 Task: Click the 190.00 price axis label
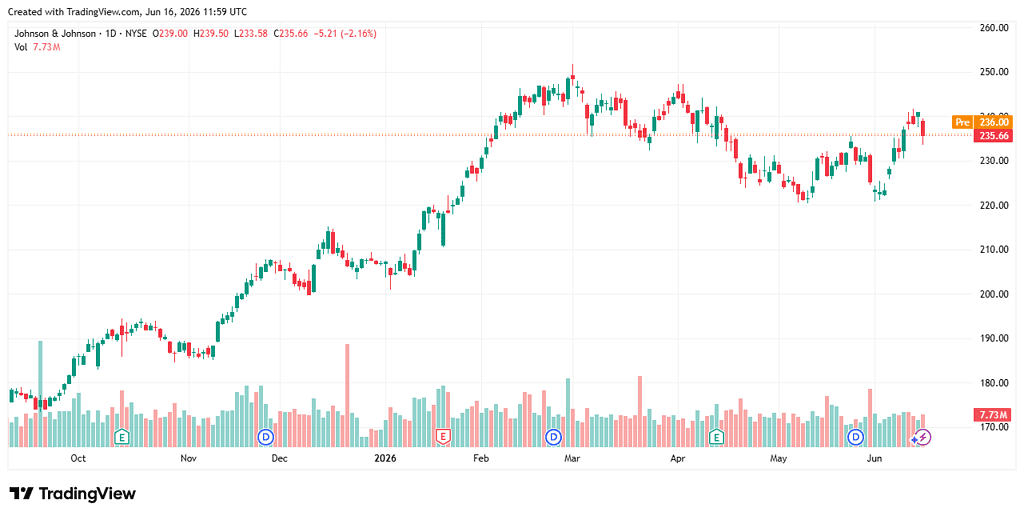click(995, 338)
